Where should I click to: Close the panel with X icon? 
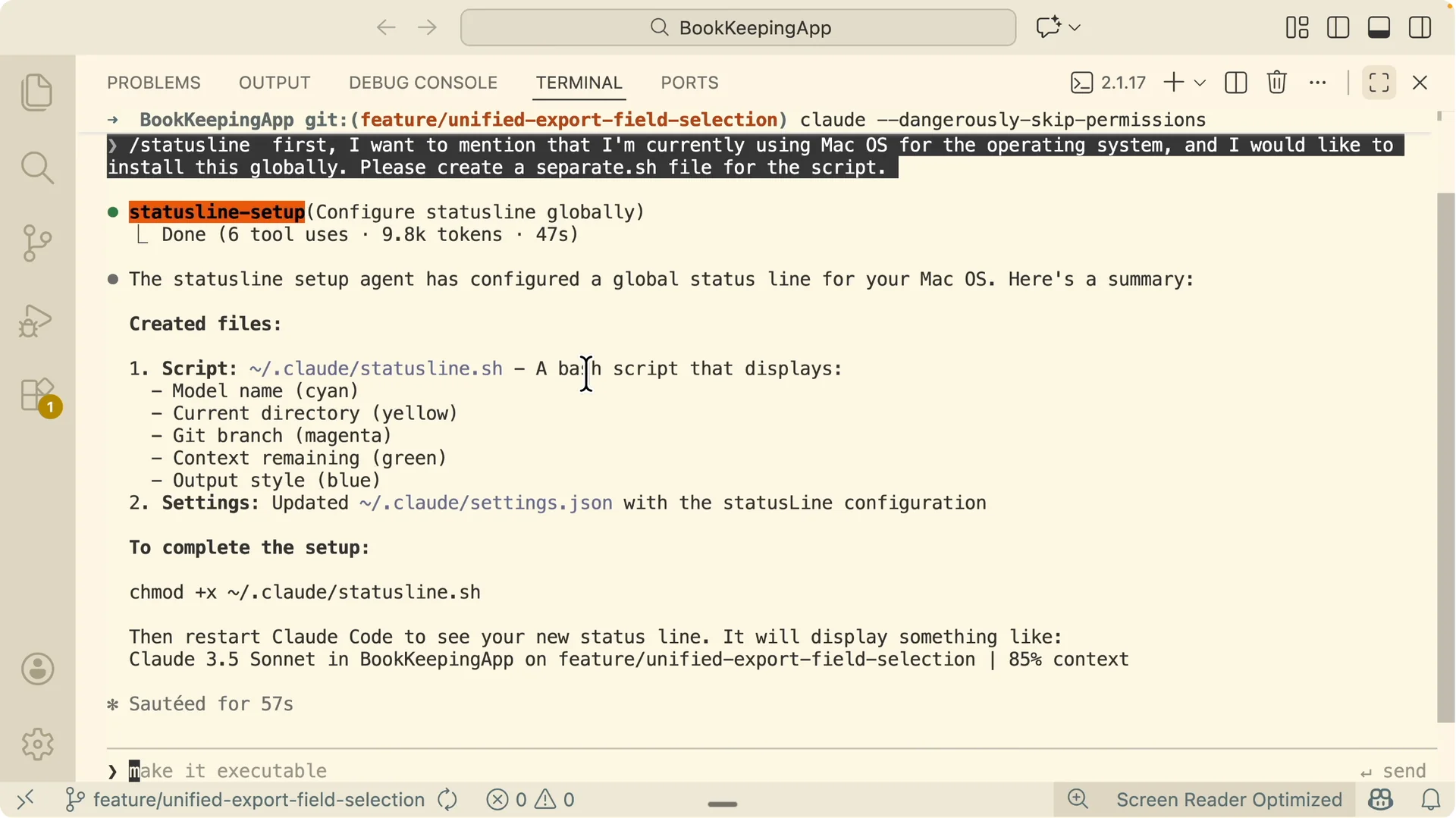(x=1420, y=83)
